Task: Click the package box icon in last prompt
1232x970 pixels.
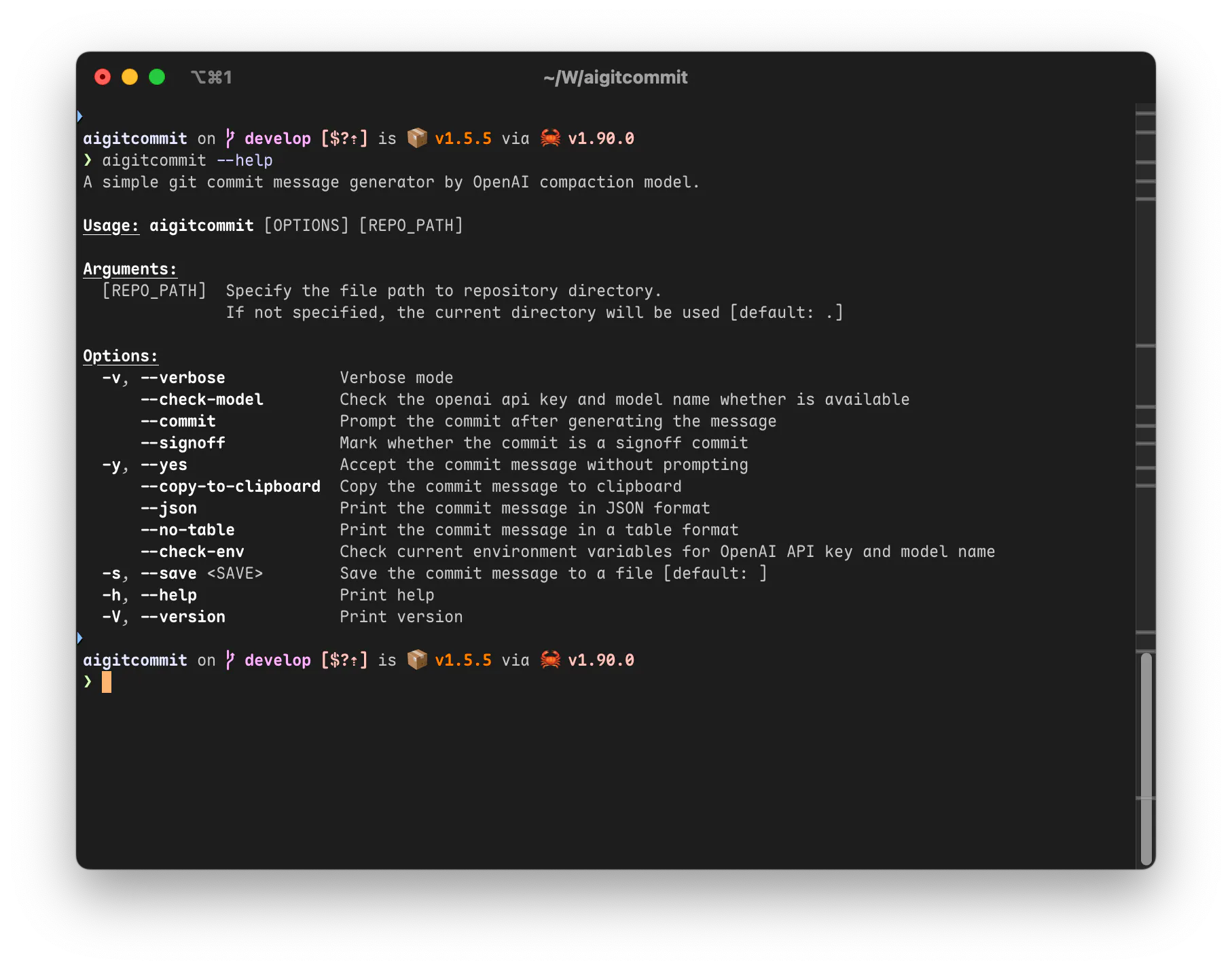Action: pyautogui.click(x=417, y=660)
